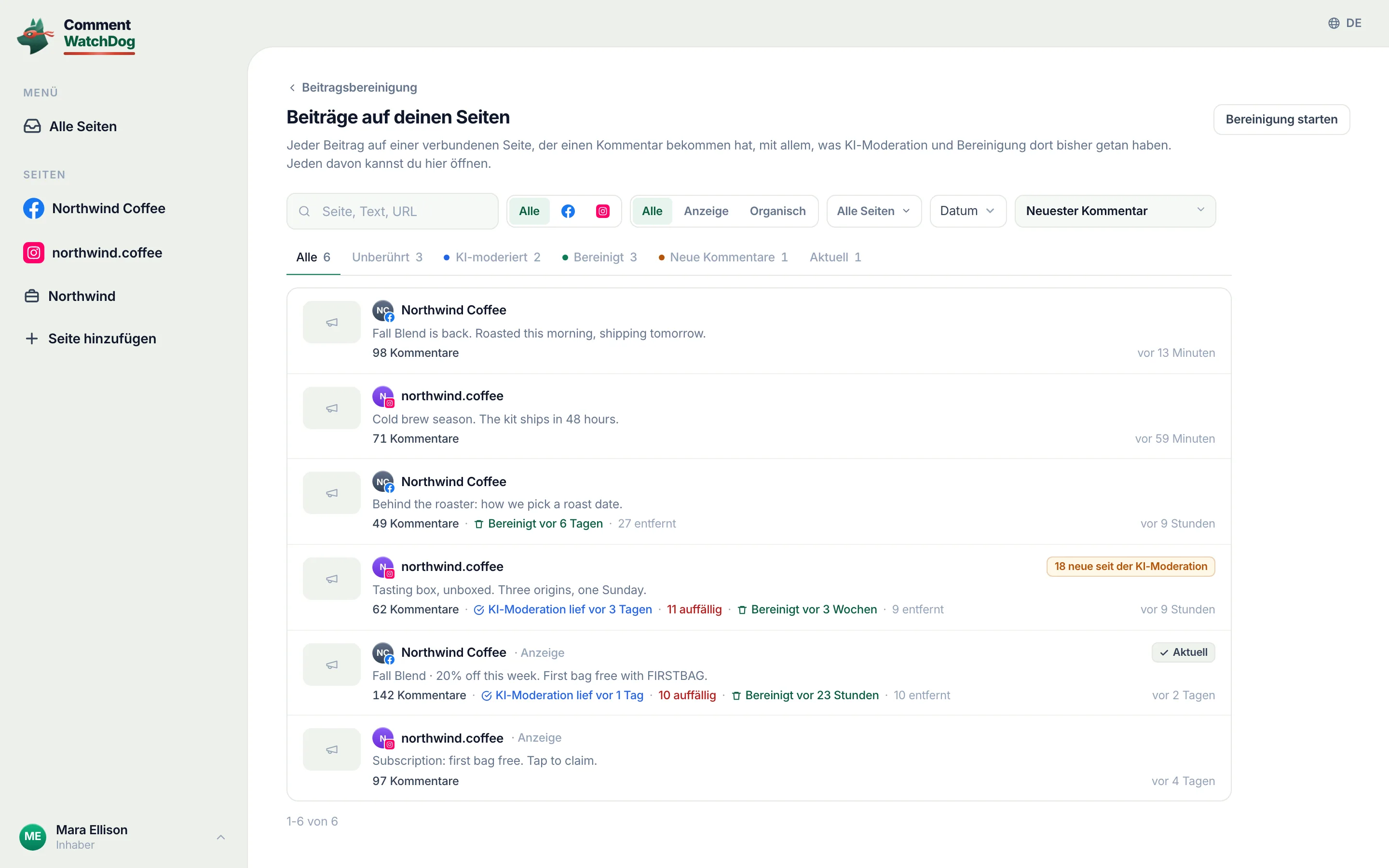Click 18 neue seit der KI-Moderation badge

click(x=1130, y=567)
